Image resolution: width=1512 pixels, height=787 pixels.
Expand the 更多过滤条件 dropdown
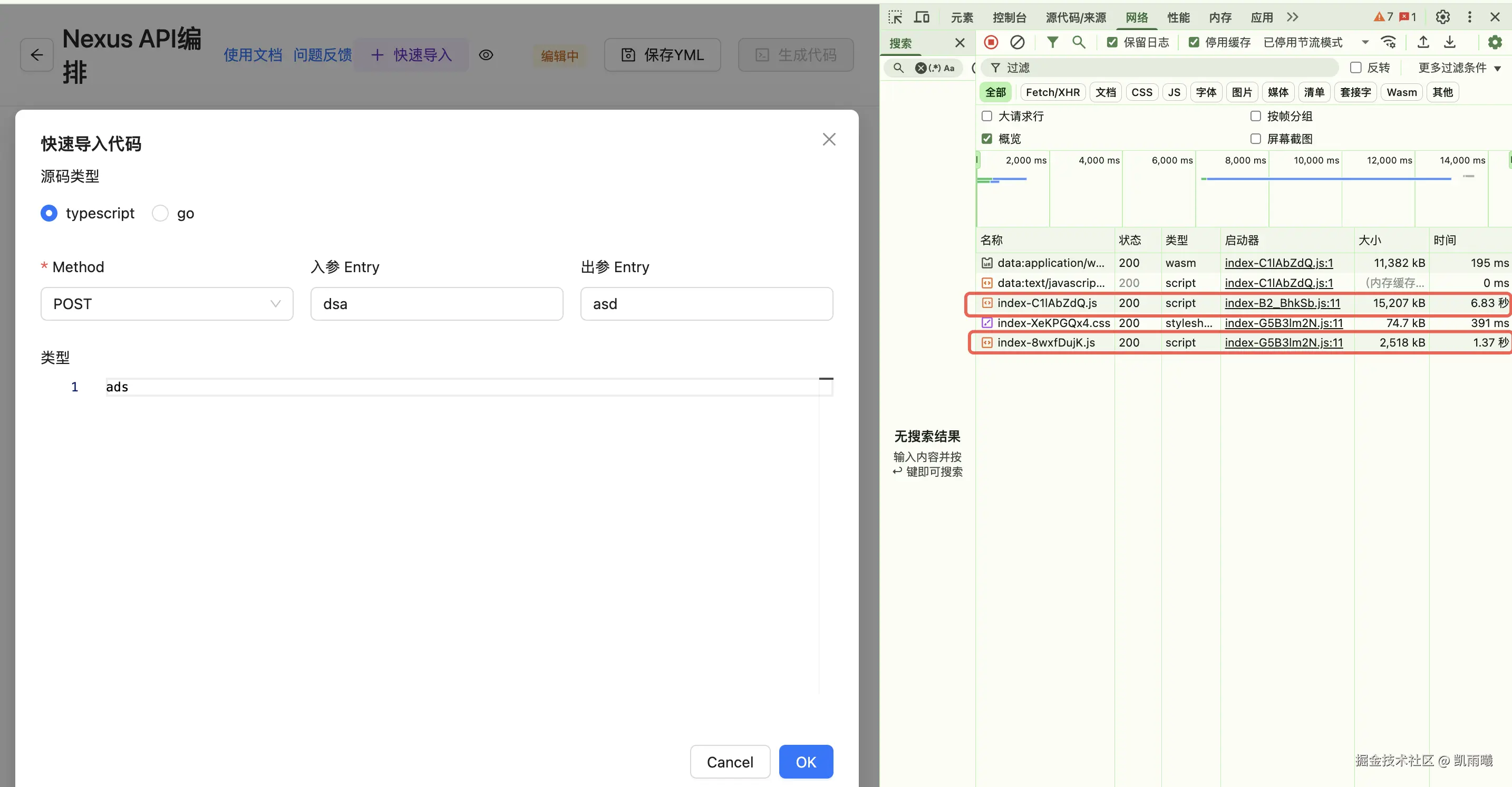[x=1459, y=68]
